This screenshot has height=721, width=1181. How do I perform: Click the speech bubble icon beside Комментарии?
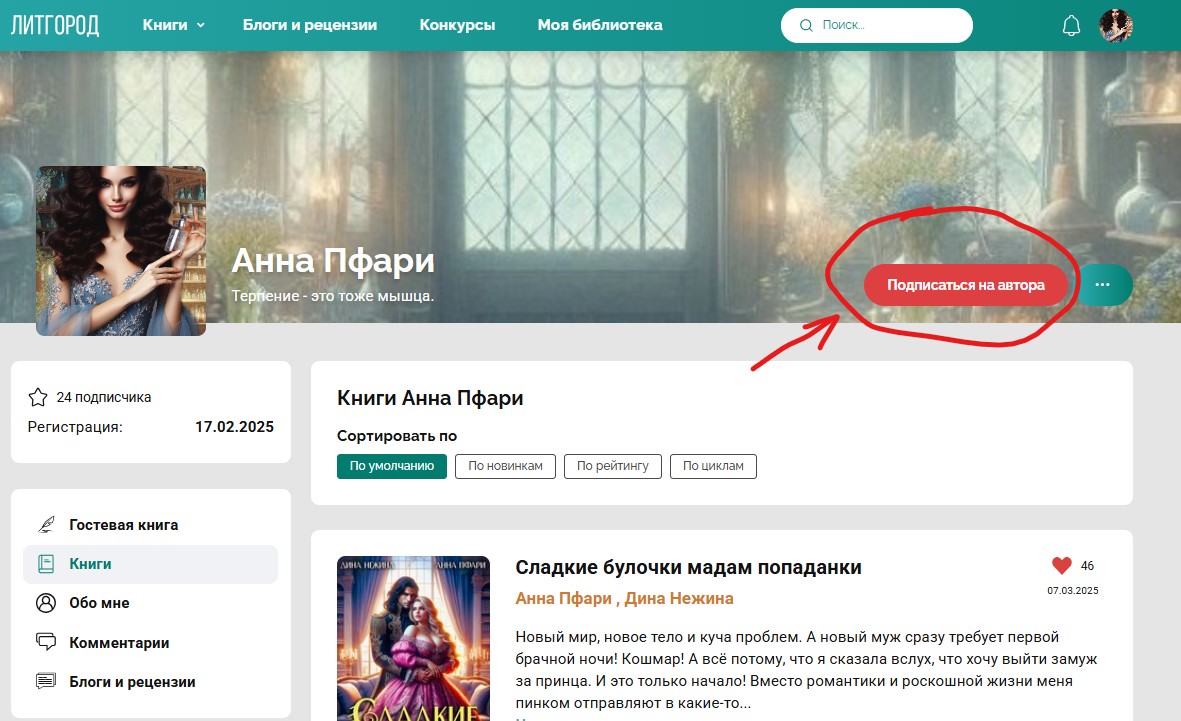(46, 642)
